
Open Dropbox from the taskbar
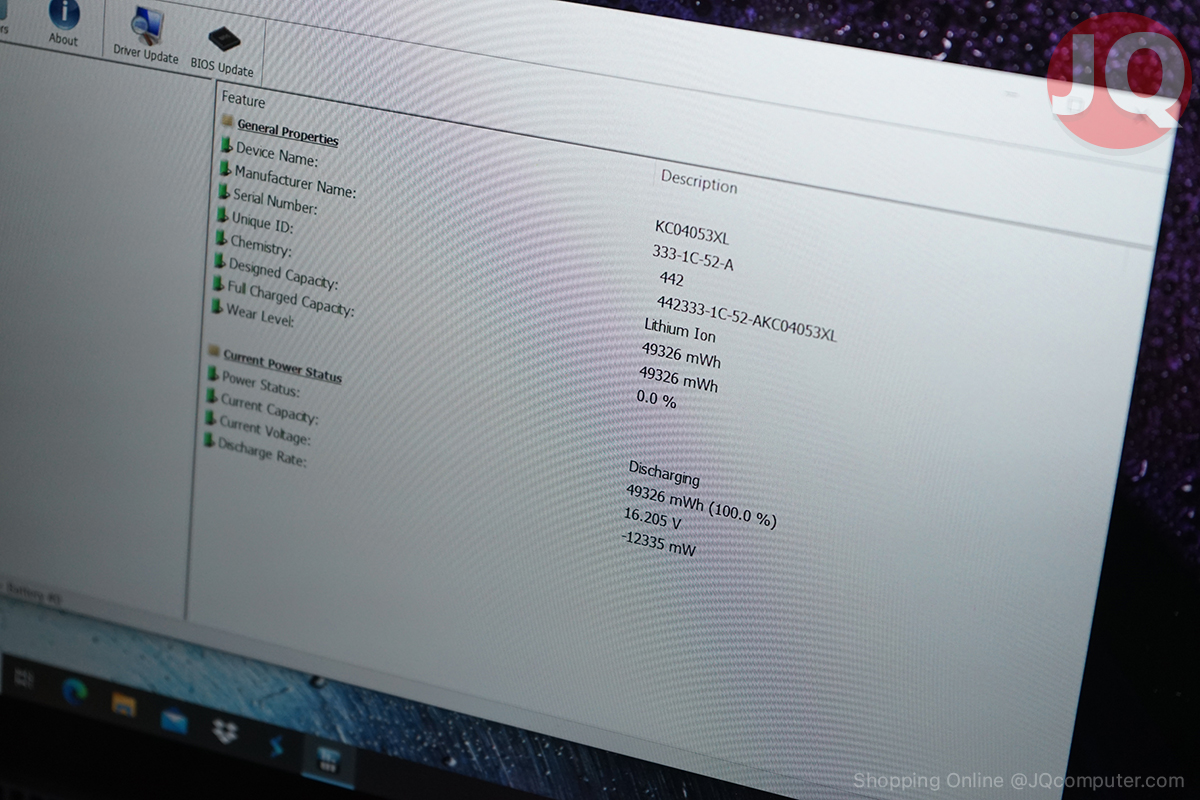[225, 730]
